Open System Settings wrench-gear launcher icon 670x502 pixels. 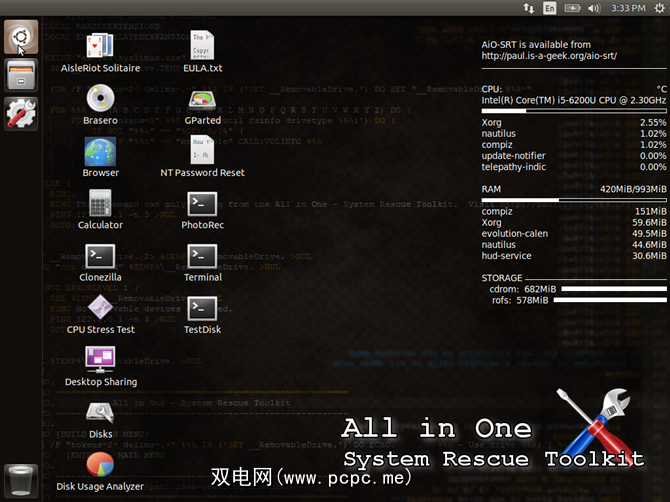(x=21, y=114)
